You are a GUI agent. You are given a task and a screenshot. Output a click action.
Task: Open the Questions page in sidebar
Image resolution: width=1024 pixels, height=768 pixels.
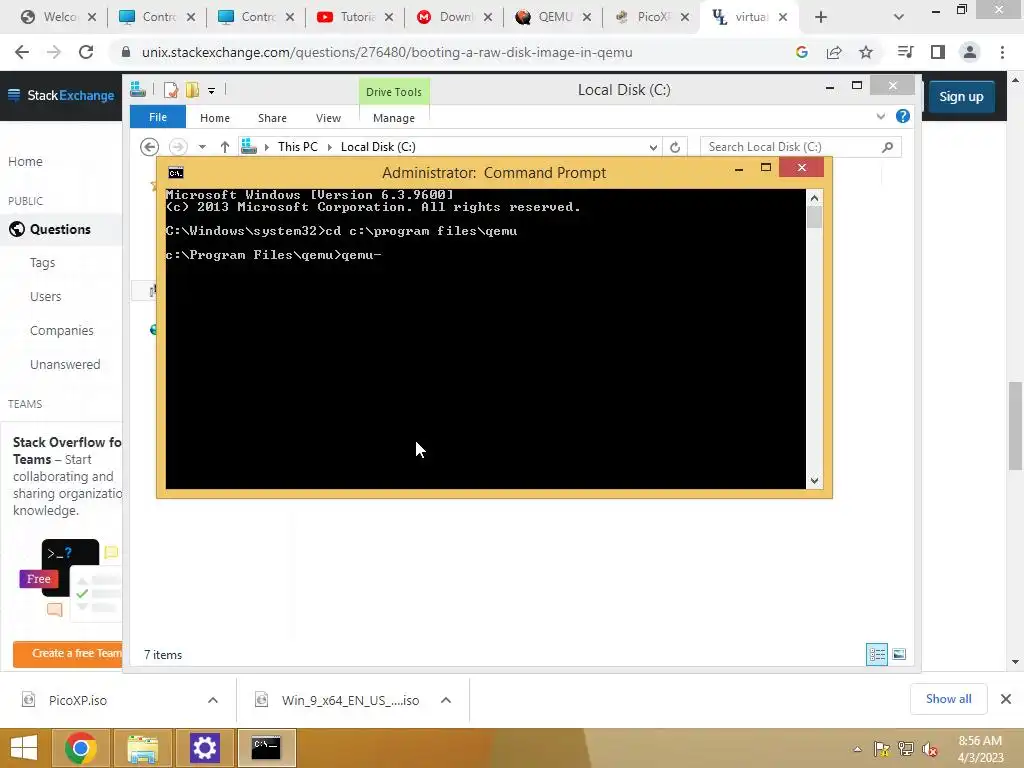pos(60,229)
